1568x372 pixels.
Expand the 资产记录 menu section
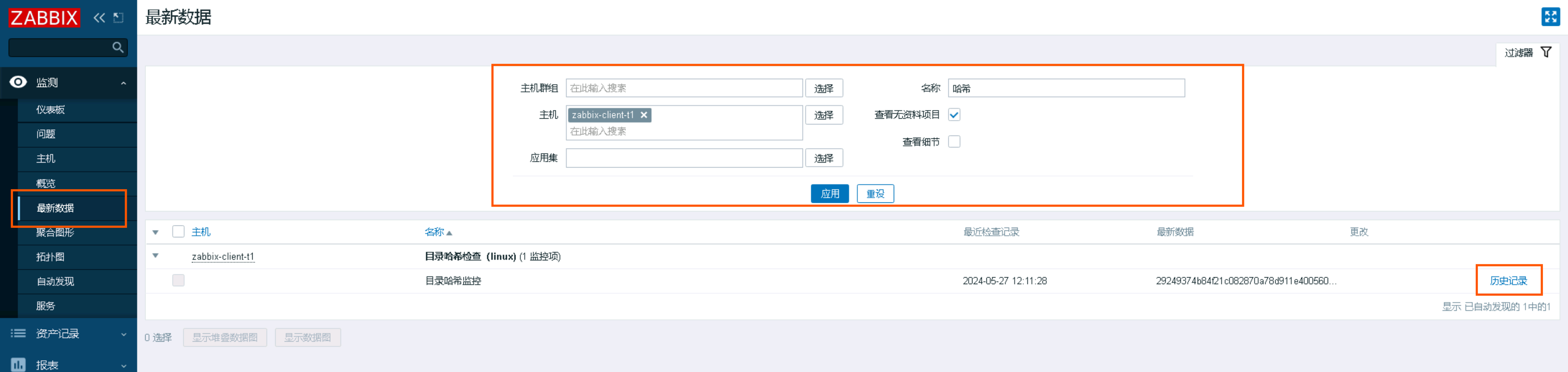point(123,334)
